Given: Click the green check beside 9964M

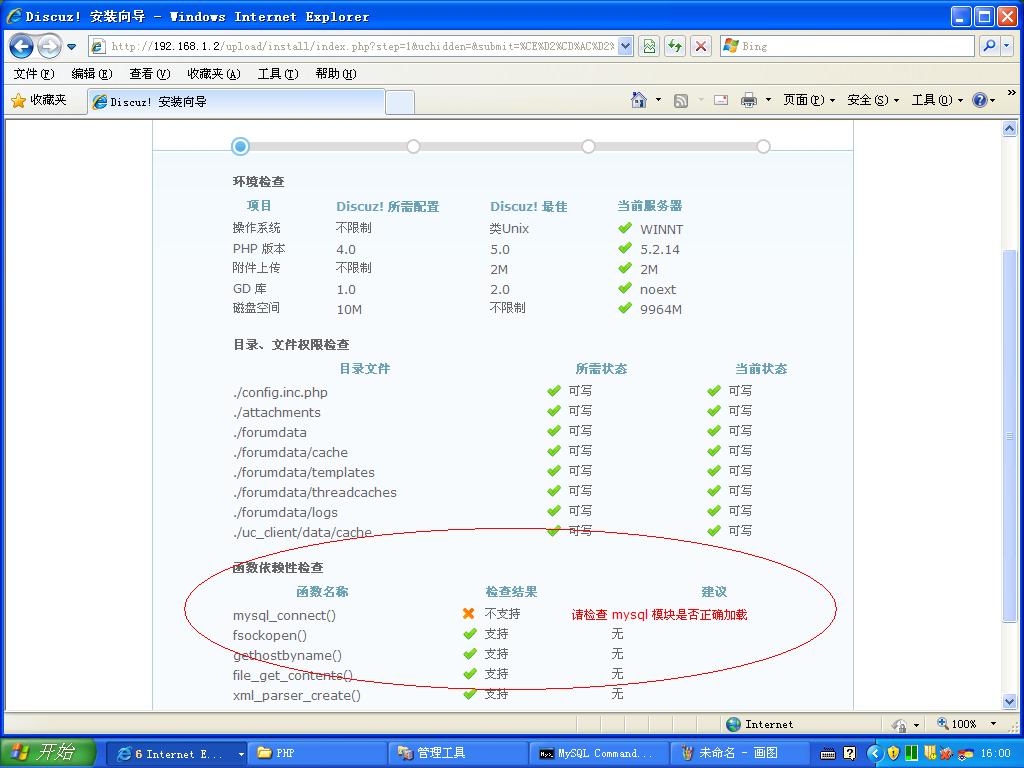Looking at the screenshot, I should pos(625,308).
